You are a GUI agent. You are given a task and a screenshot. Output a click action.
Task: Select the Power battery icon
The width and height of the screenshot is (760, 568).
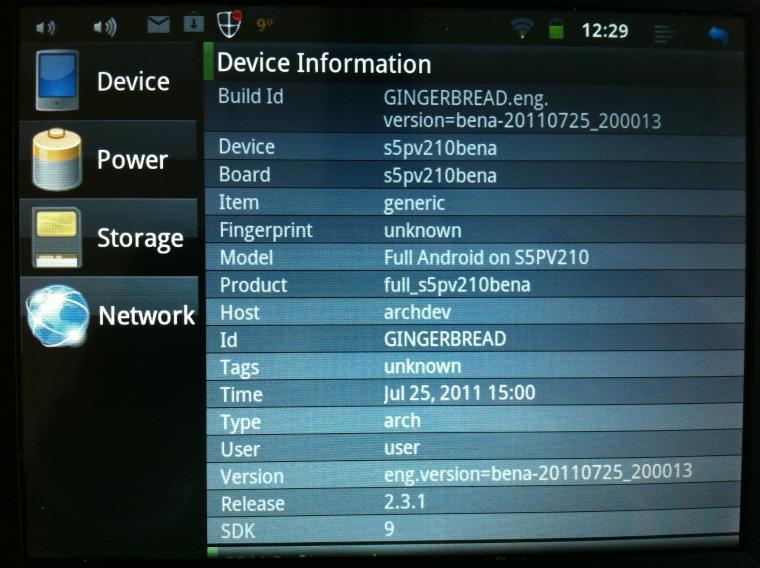57,159
